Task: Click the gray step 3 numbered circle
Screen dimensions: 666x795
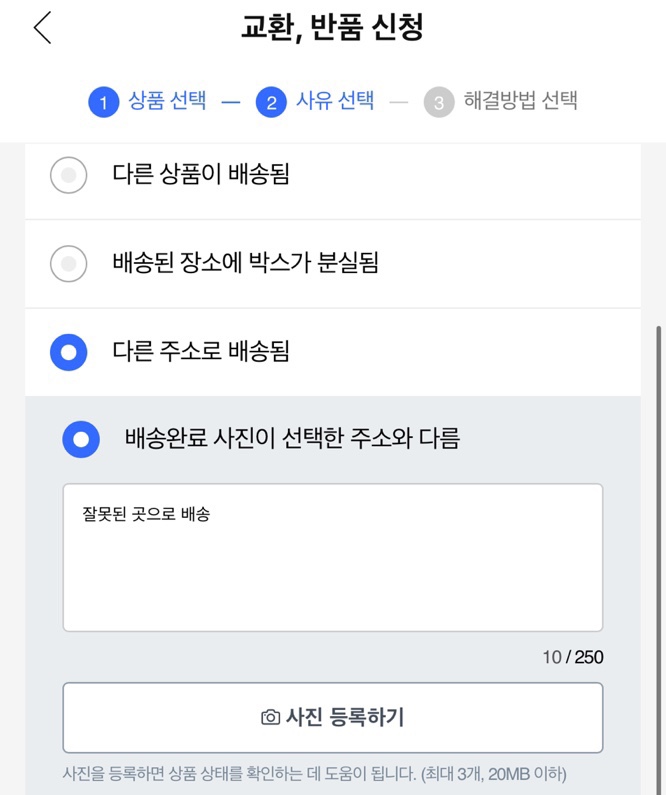Action: [x=438, y=102]
